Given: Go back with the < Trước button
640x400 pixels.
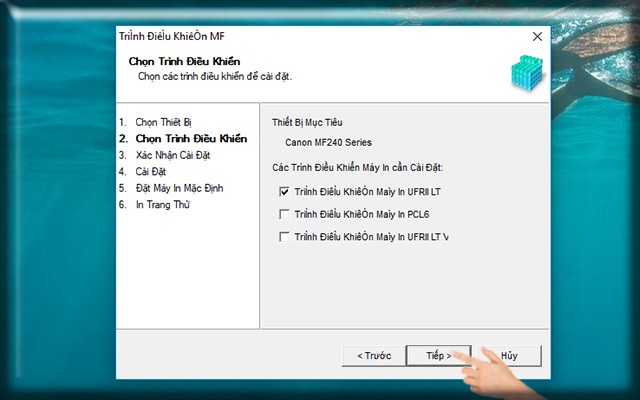Looking at the screenshot, I should pyautogui.click(x=374, y=356).
